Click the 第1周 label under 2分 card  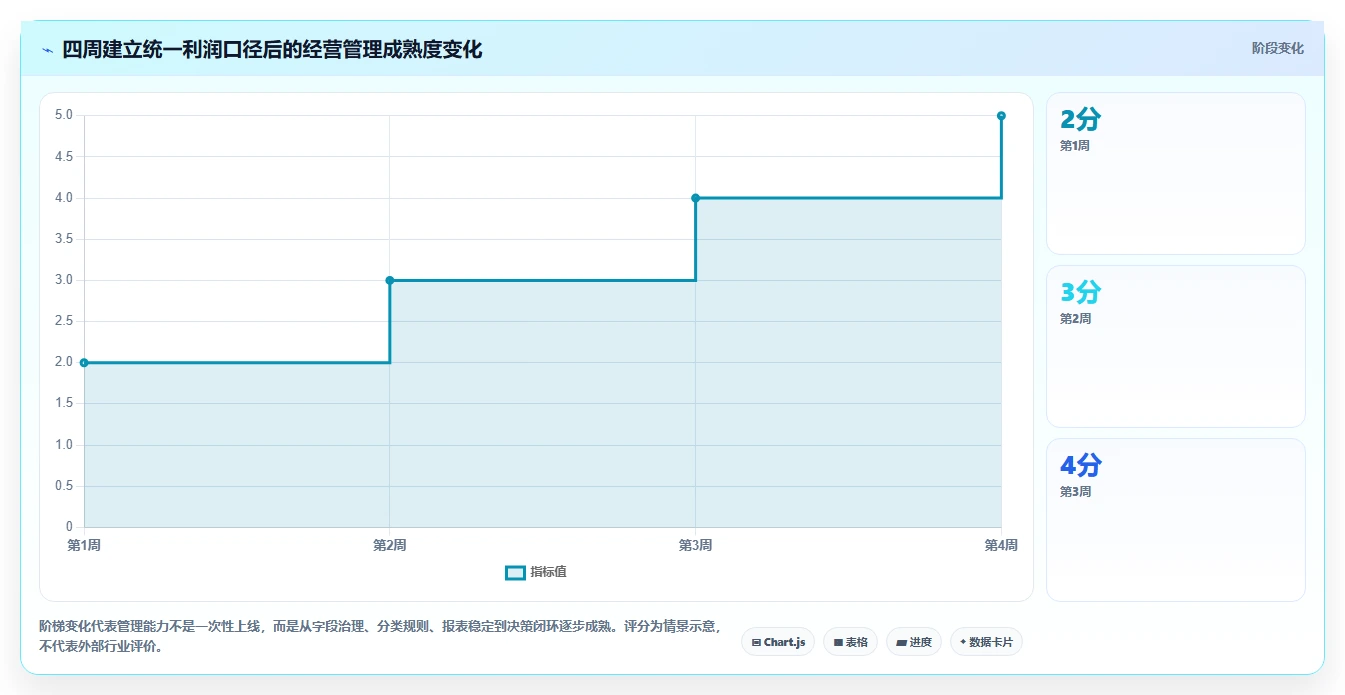pyautogui.click(x=1075, y=146)
